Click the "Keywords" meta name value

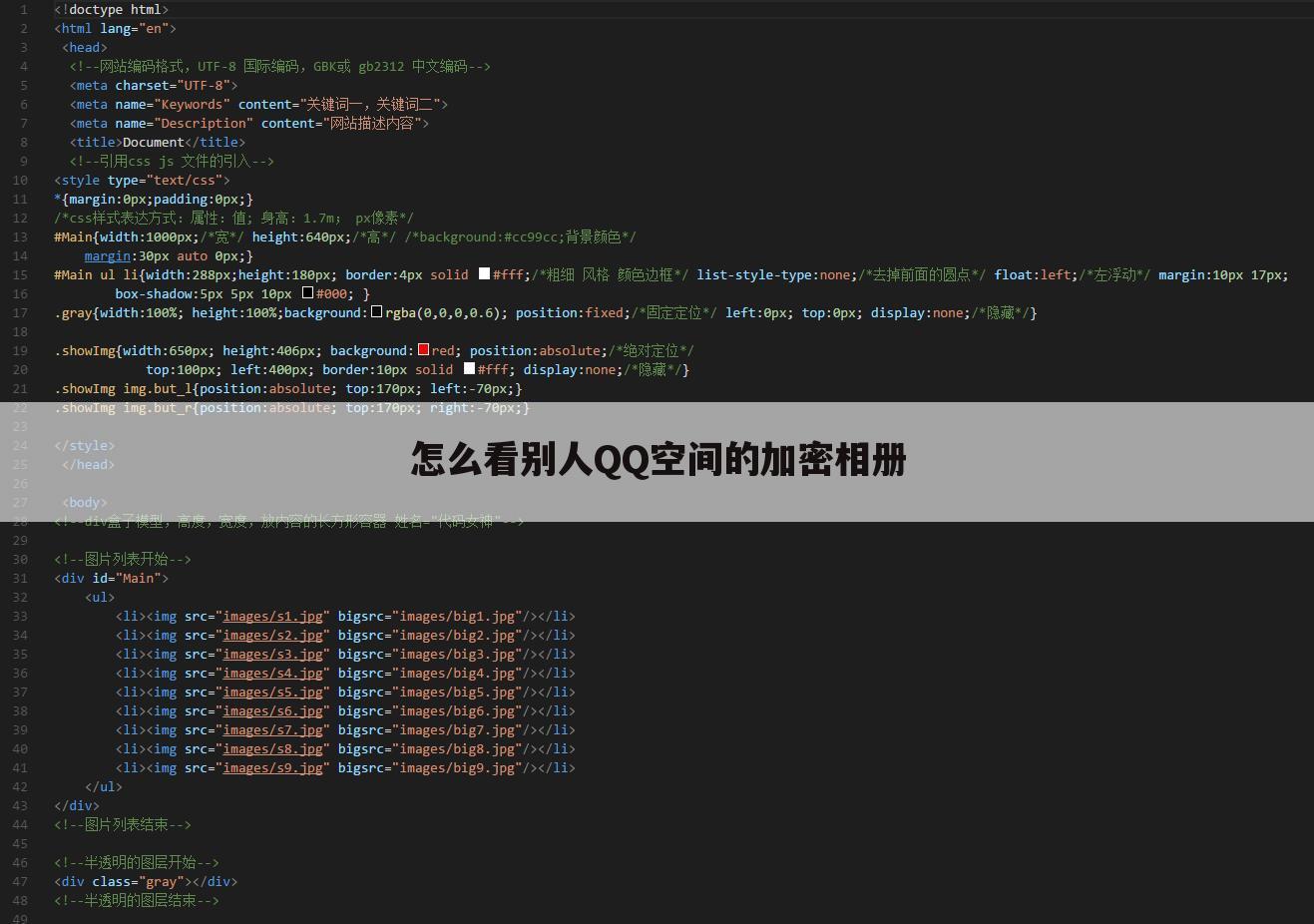coord(192,104)
